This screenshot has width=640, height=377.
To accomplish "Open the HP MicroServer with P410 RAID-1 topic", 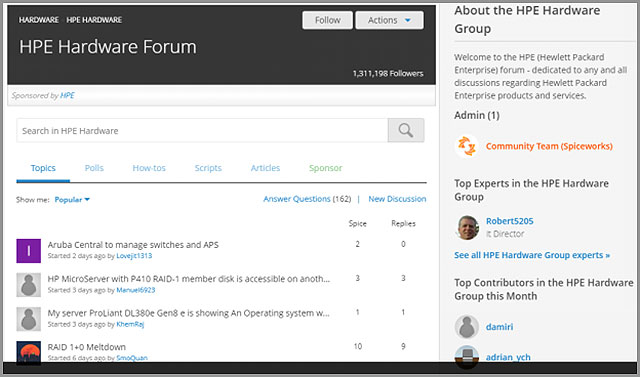I will point(189,279).
